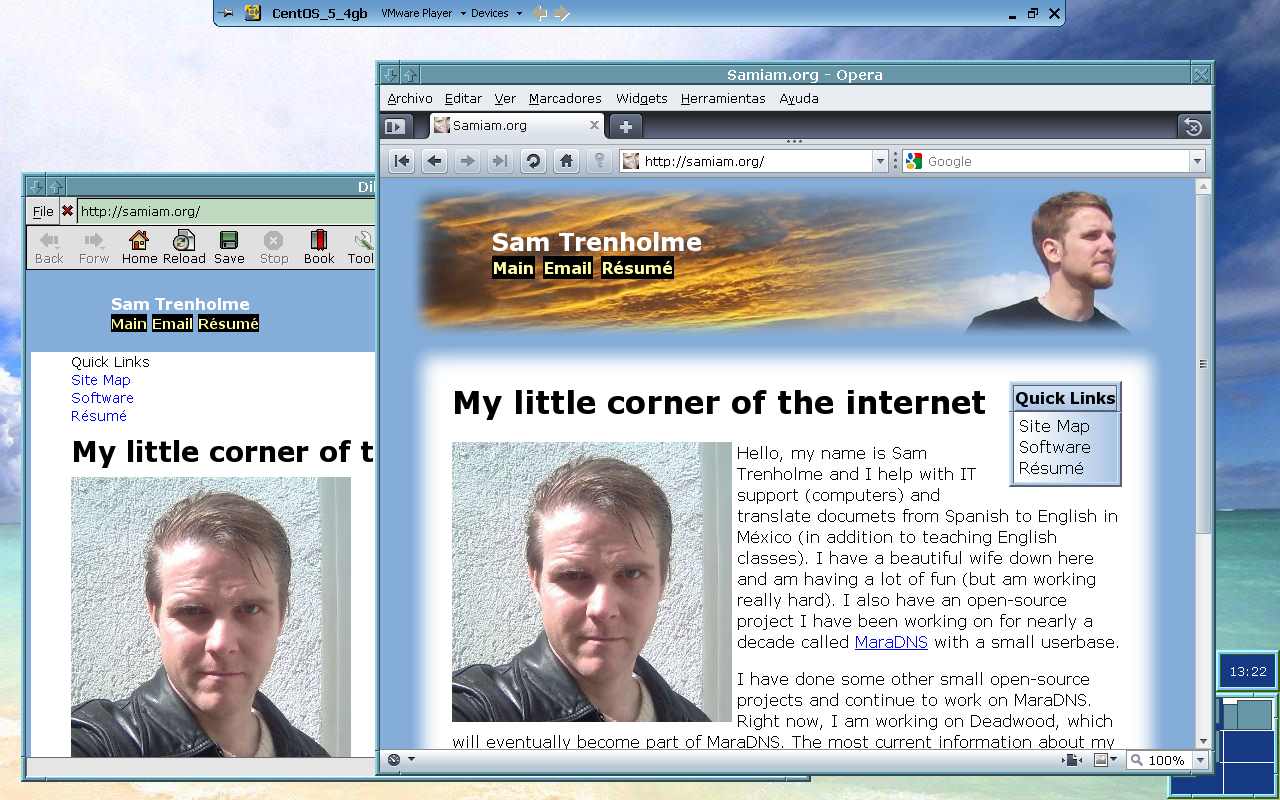
Task: Open Dillo's Book bookmarks icon
Action: click(319, 247)
